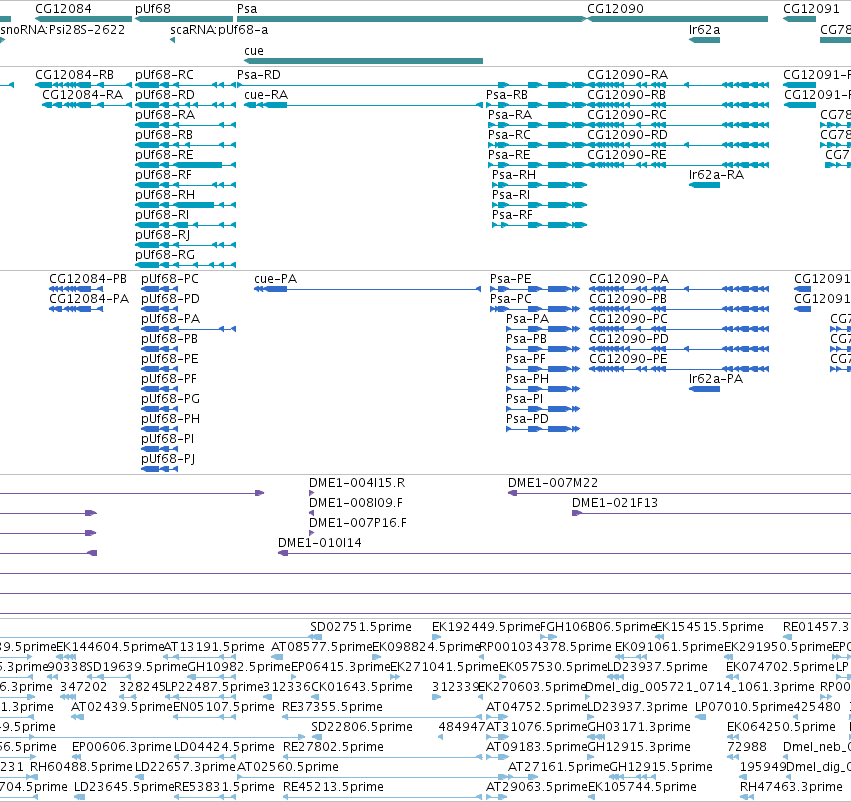Click protein label Psa-PE
This screenshot has height=802, width=851.
click(x=511, y=278)
